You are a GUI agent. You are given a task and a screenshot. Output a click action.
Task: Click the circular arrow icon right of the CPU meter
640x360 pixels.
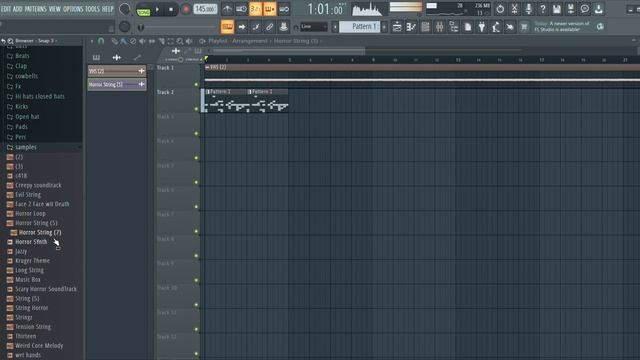pos(500,9)
